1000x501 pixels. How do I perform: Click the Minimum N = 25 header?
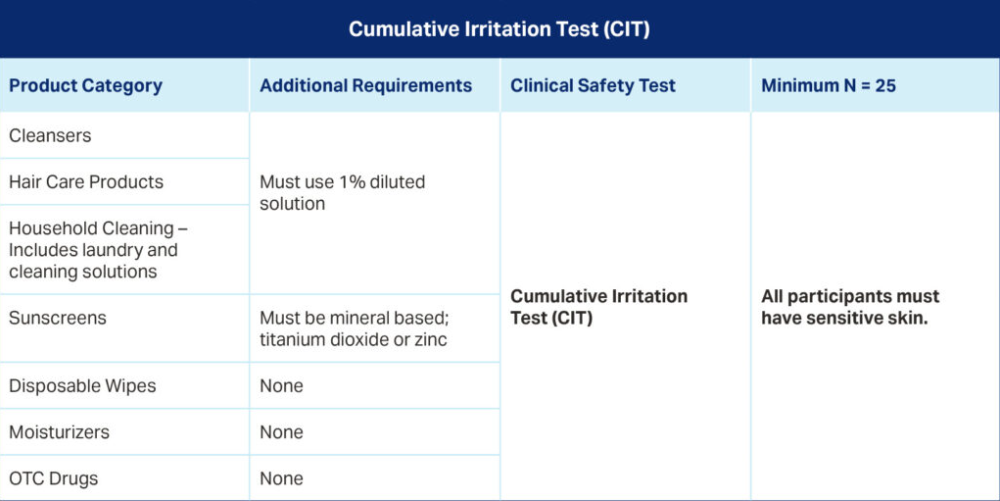click(x=828, y=85)
